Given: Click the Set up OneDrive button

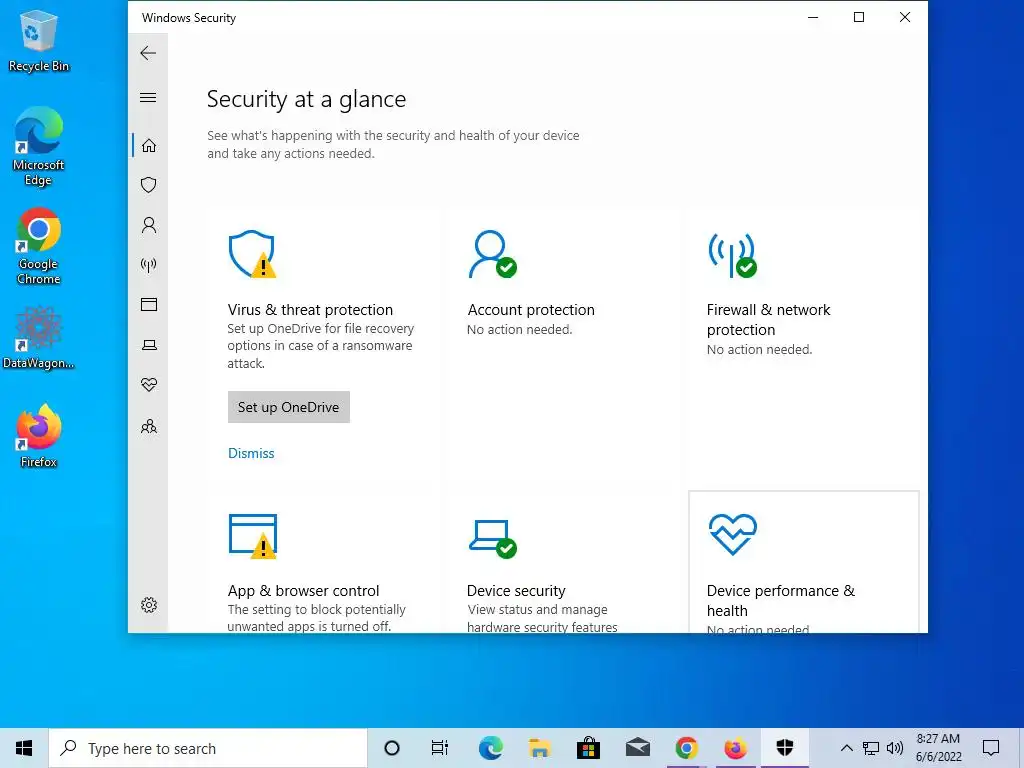Looking at the screenshot, I should point(289,407).
